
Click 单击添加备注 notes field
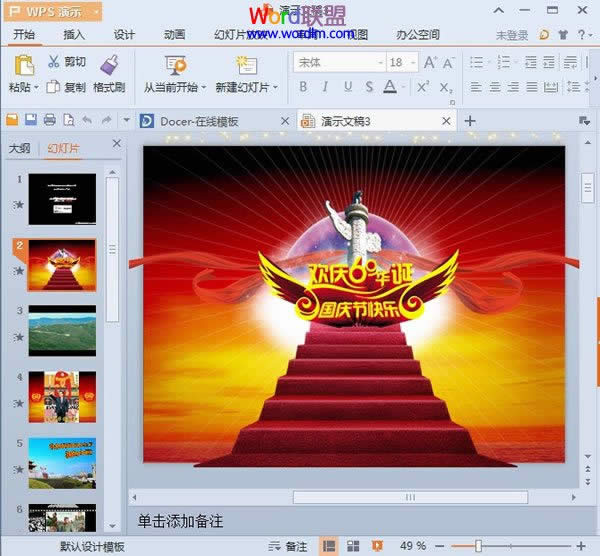click(x=180, y=521)
